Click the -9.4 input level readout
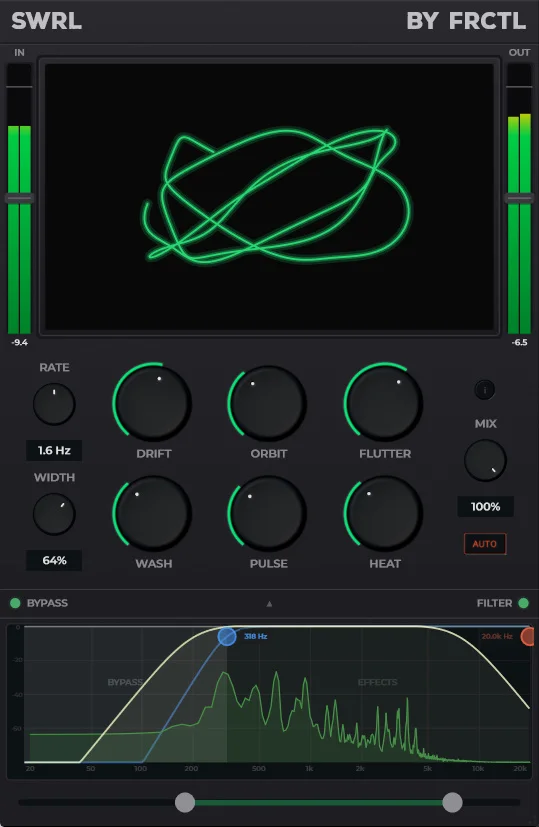539x827 pixels. pos(20,342)
